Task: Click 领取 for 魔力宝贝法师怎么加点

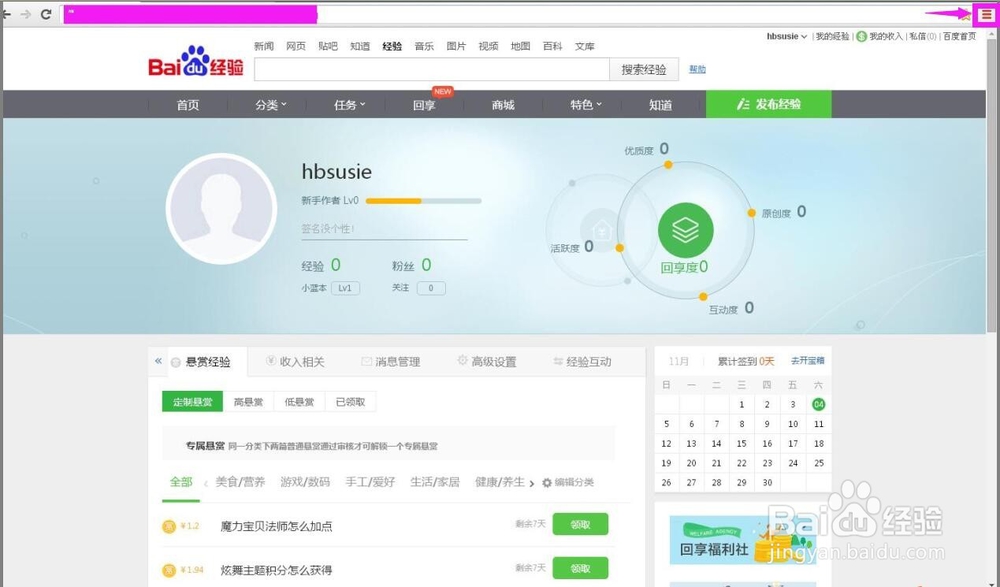Action: pyautogui.click(x=580, y=524)
